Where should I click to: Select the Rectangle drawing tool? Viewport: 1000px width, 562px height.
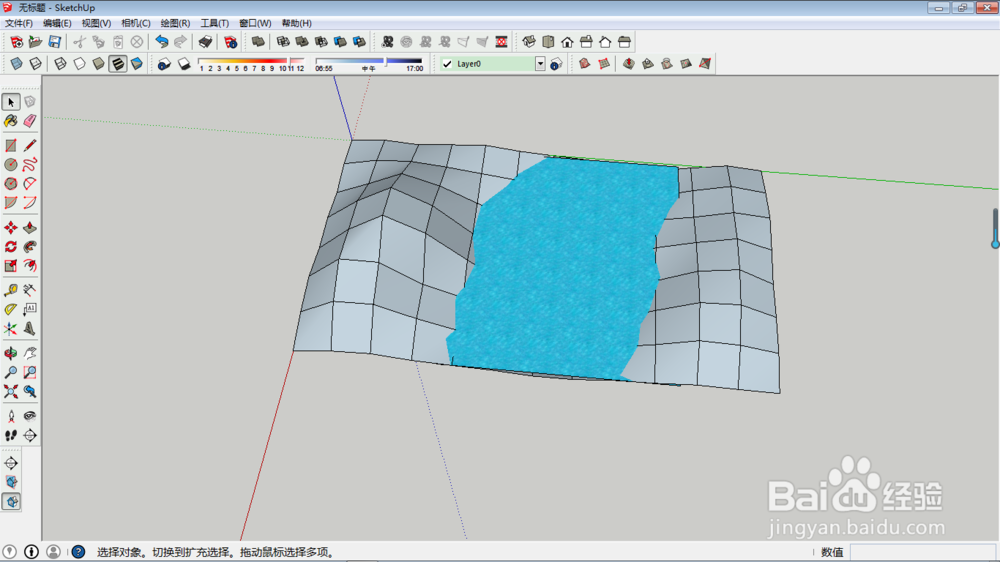(11, 145)
